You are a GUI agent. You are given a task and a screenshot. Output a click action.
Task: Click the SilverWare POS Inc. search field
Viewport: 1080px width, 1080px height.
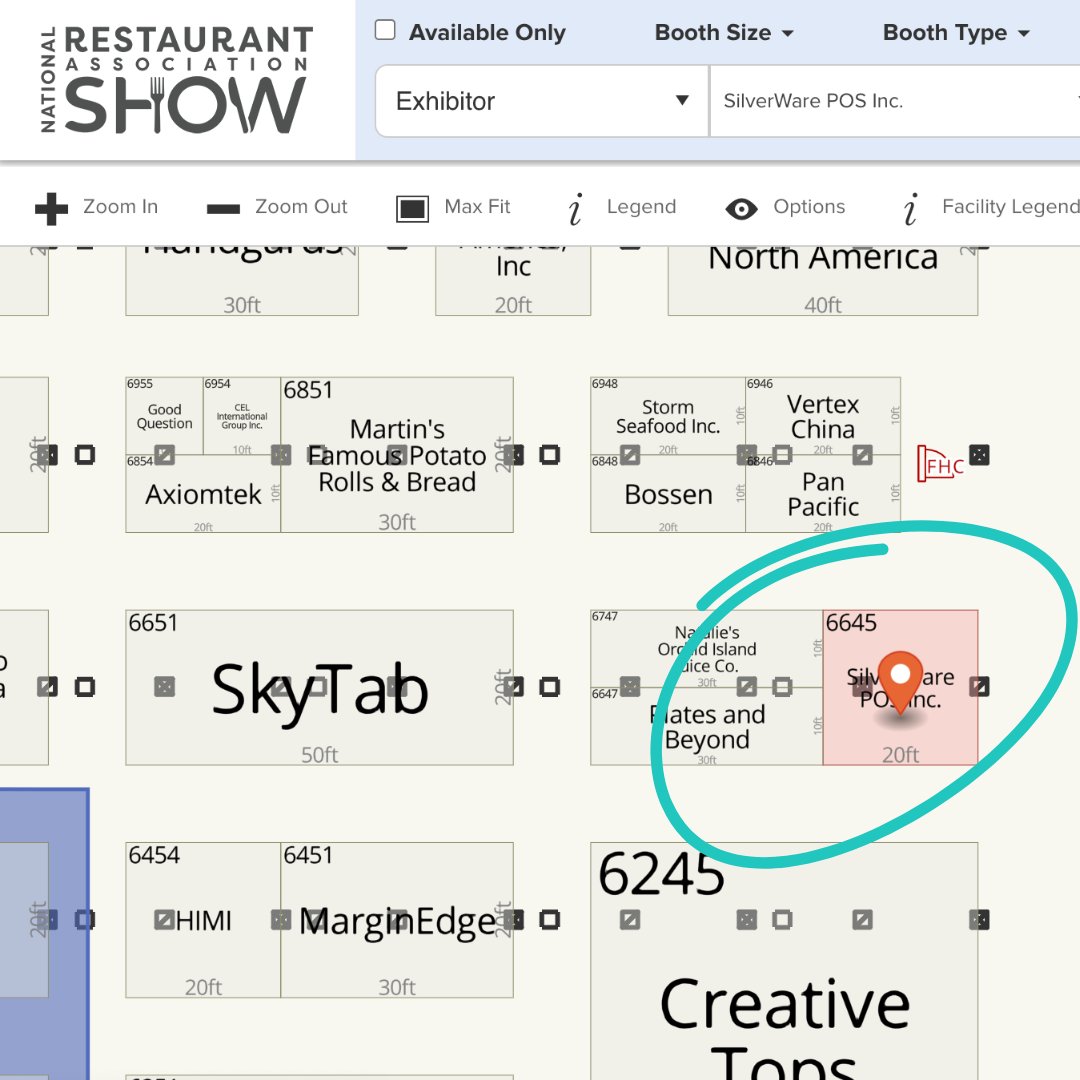pyautogui.click(x=895, y=101)
